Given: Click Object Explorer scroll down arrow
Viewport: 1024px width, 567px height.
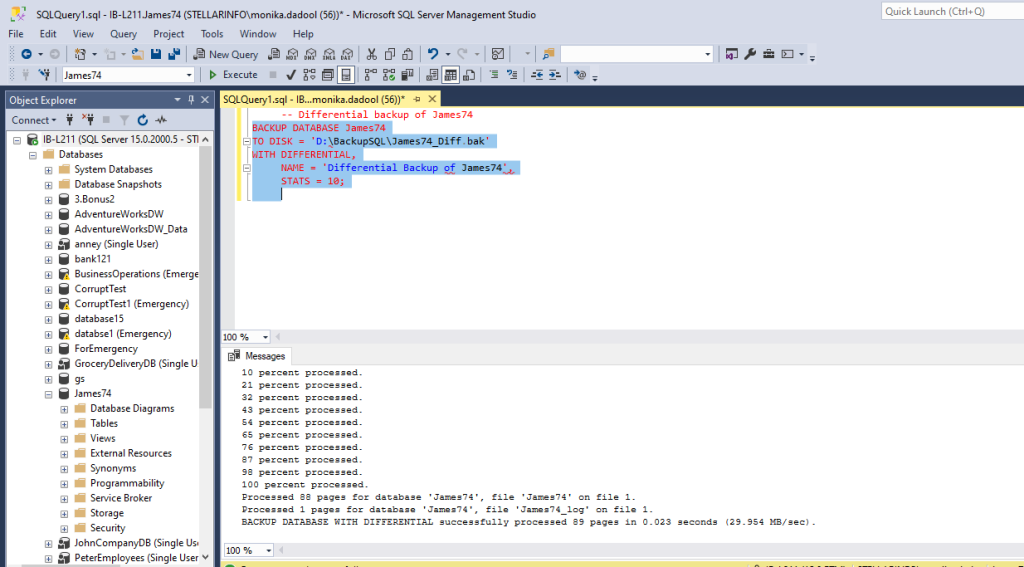Looking at the screenshot, I should point(206,557).
